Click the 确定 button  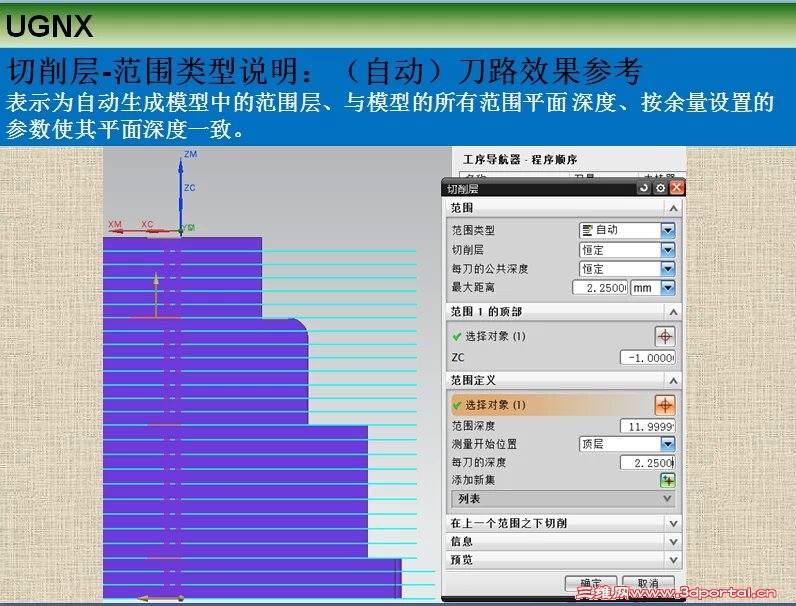(591, 584)
